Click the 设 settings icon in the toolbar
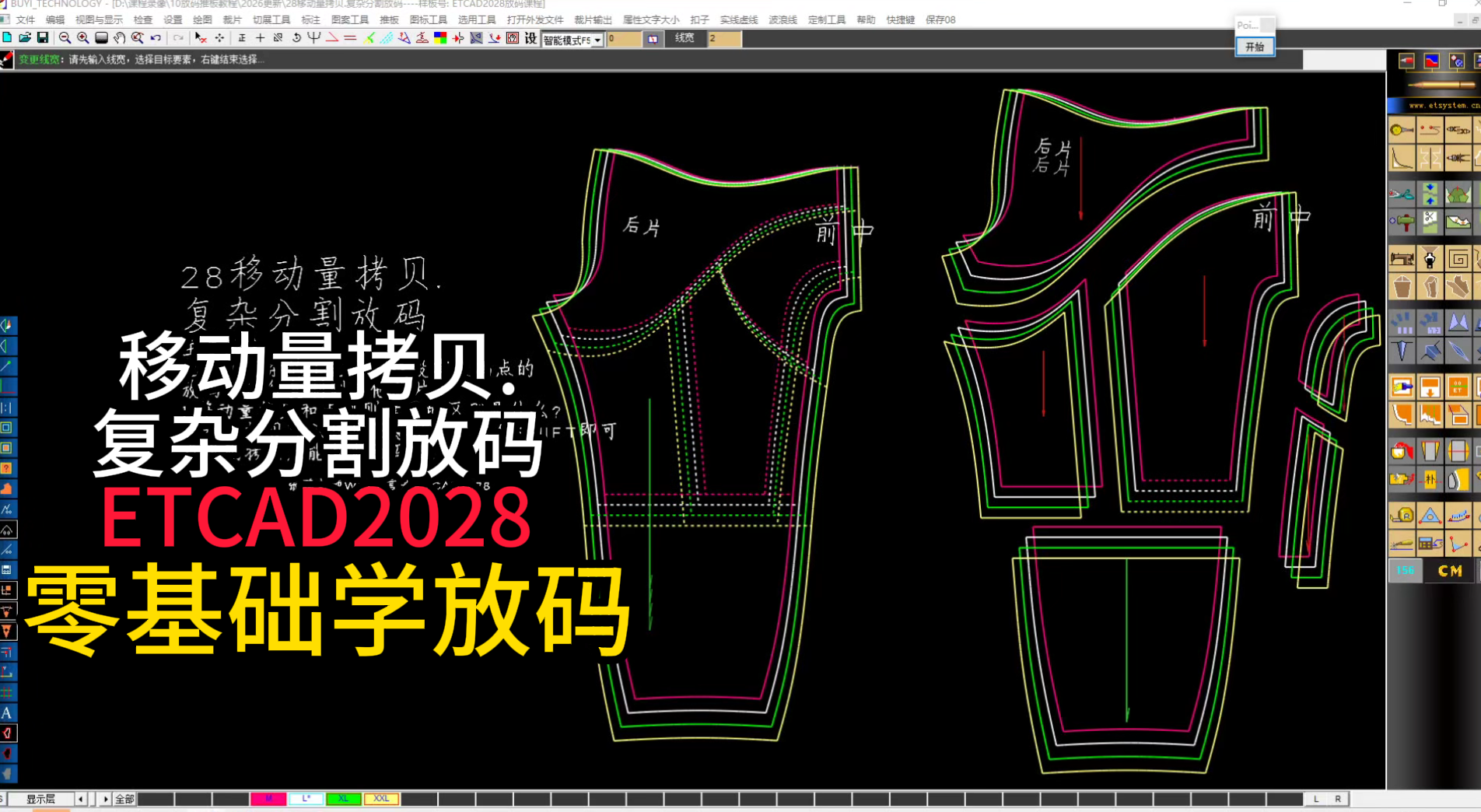The width and height of the screenshot is (1481, 812). (530, 37)
